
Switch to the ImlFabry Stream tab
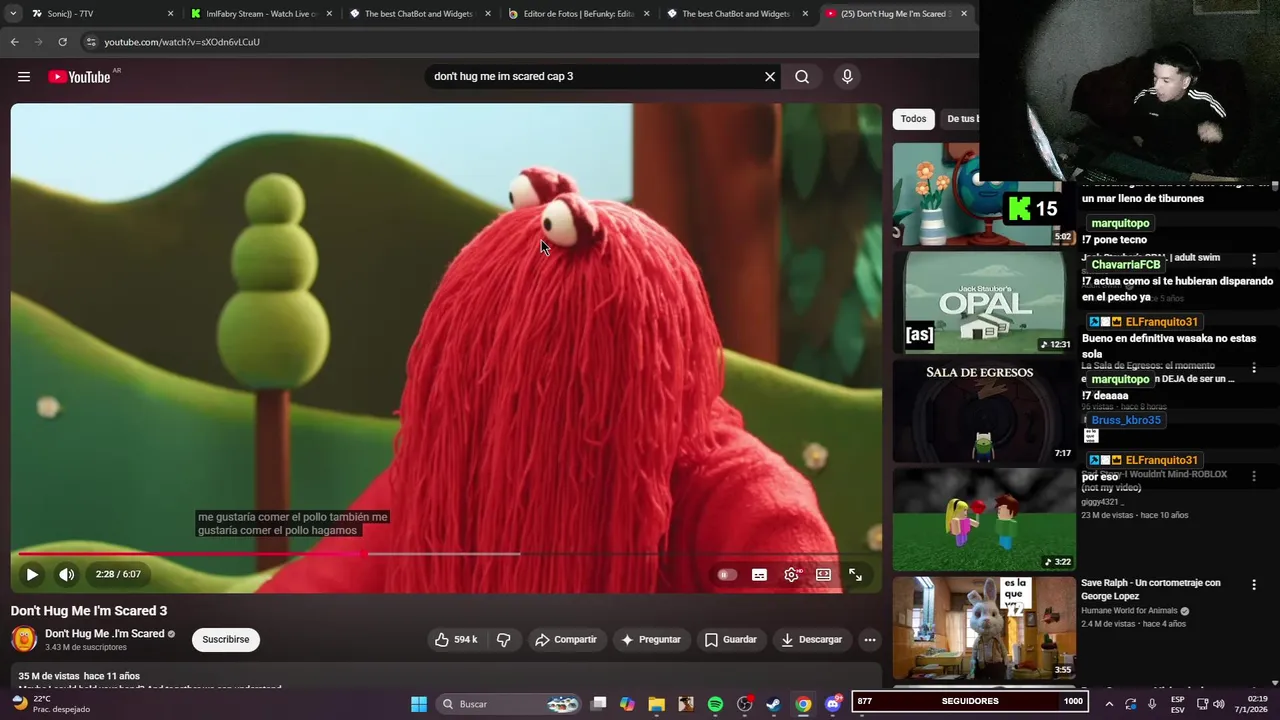[x=260, y=14]
